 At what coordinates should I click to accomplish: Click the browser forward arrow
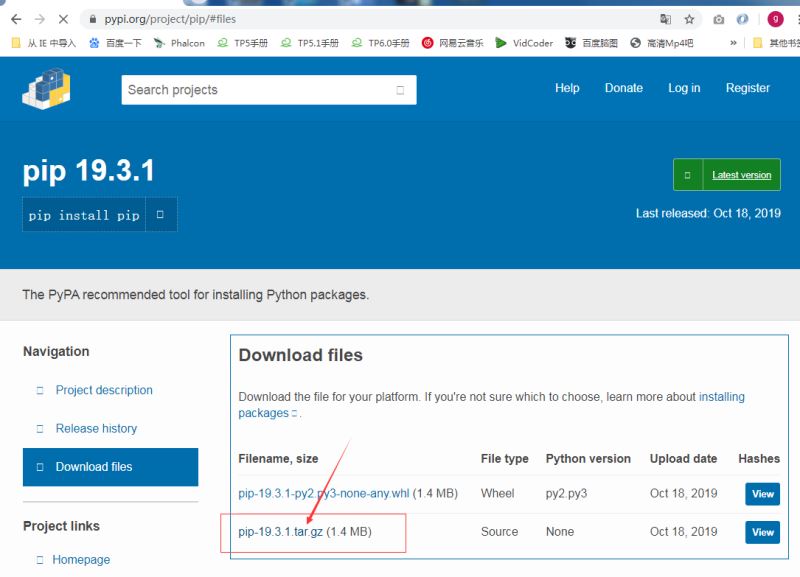click(x=39, y=19)
